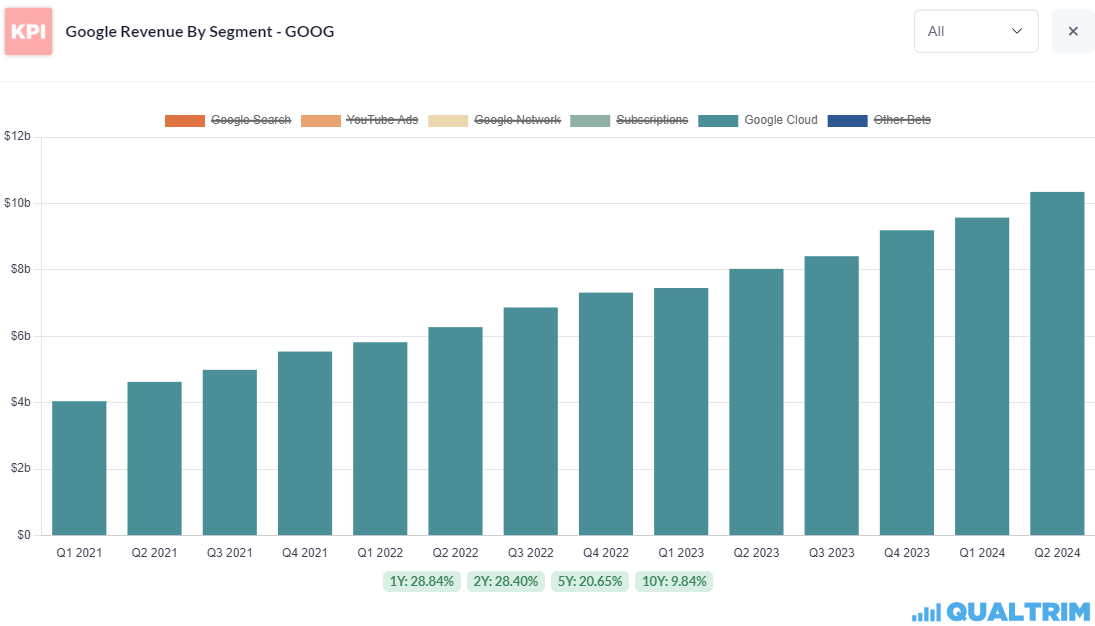The image size is (1095, 626).
Task: Click the Q4 2021 bar
Action: [x=305, y=444]
